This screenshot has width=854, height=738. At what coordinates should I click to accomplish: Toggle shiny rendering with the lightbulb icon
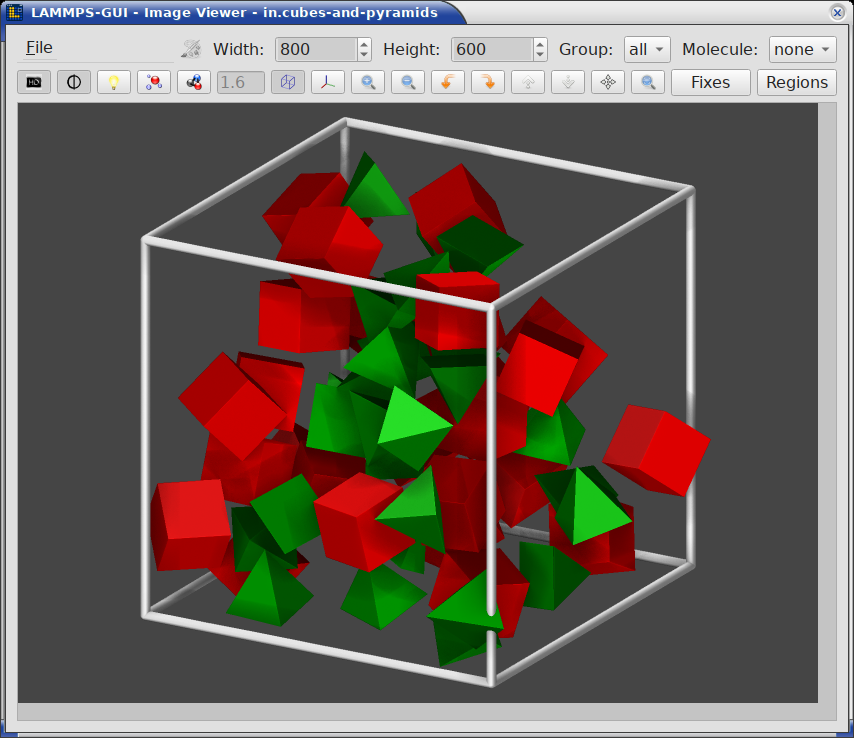[114, 82]
